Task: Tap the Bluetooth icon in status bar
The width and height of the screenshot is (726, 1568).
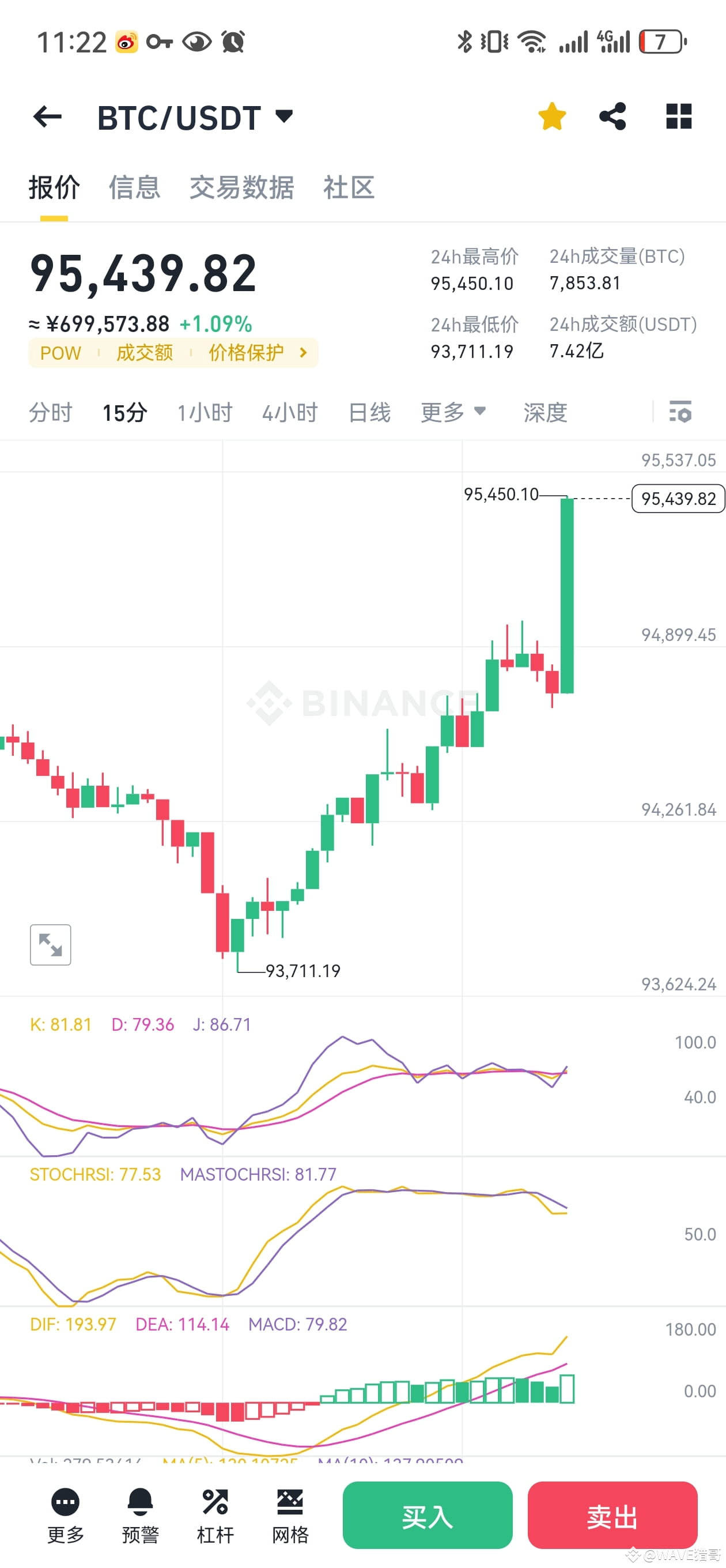Action: (x=464, y=42)
